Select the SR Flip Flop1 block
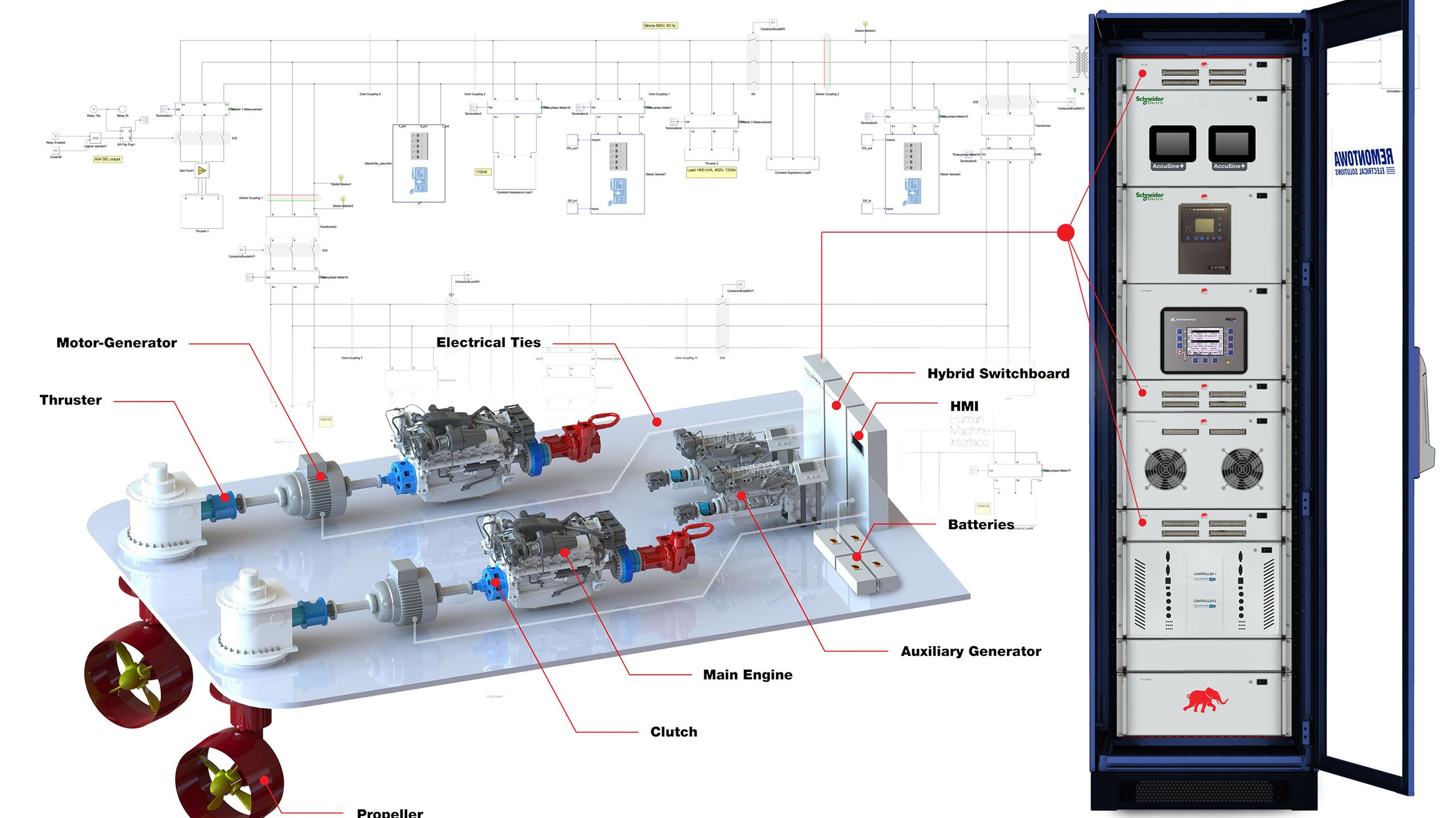Screen dimensions: 1456x818 (x=126, y=135)
